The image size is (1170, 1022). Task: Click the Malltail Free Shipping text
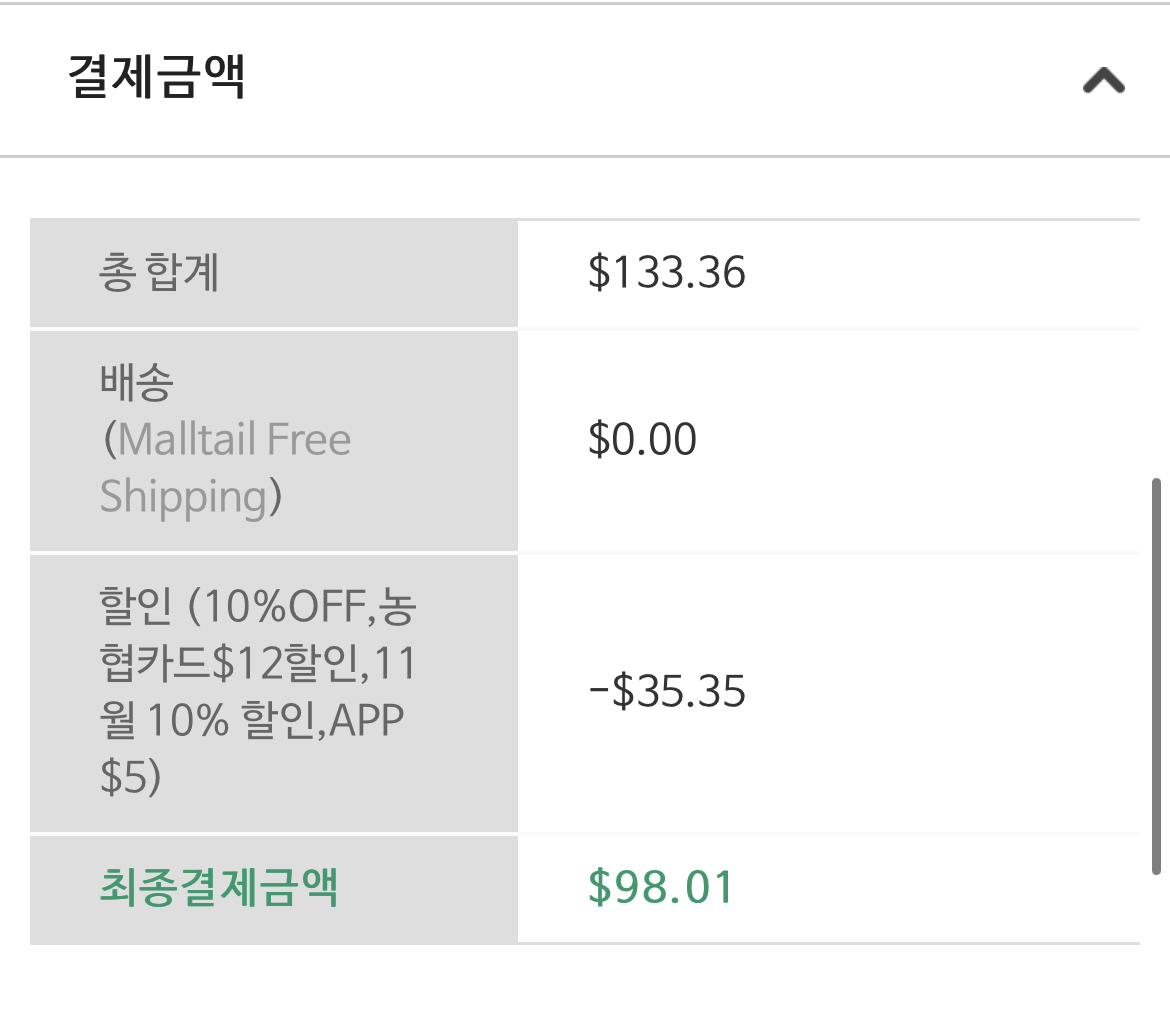(x=226, y=468)
